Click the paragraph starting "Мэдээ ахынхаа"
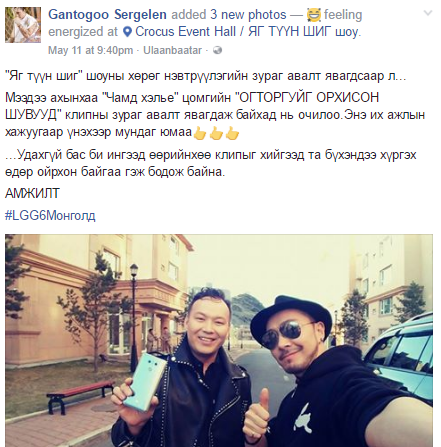The height and width of the screenshot is (447, 441). (x=215, y=115)
